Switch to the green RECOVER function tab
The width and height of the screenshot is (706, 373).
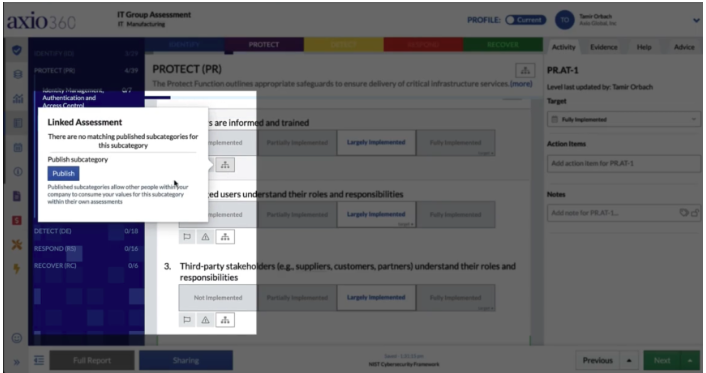[x=503, y=45]
